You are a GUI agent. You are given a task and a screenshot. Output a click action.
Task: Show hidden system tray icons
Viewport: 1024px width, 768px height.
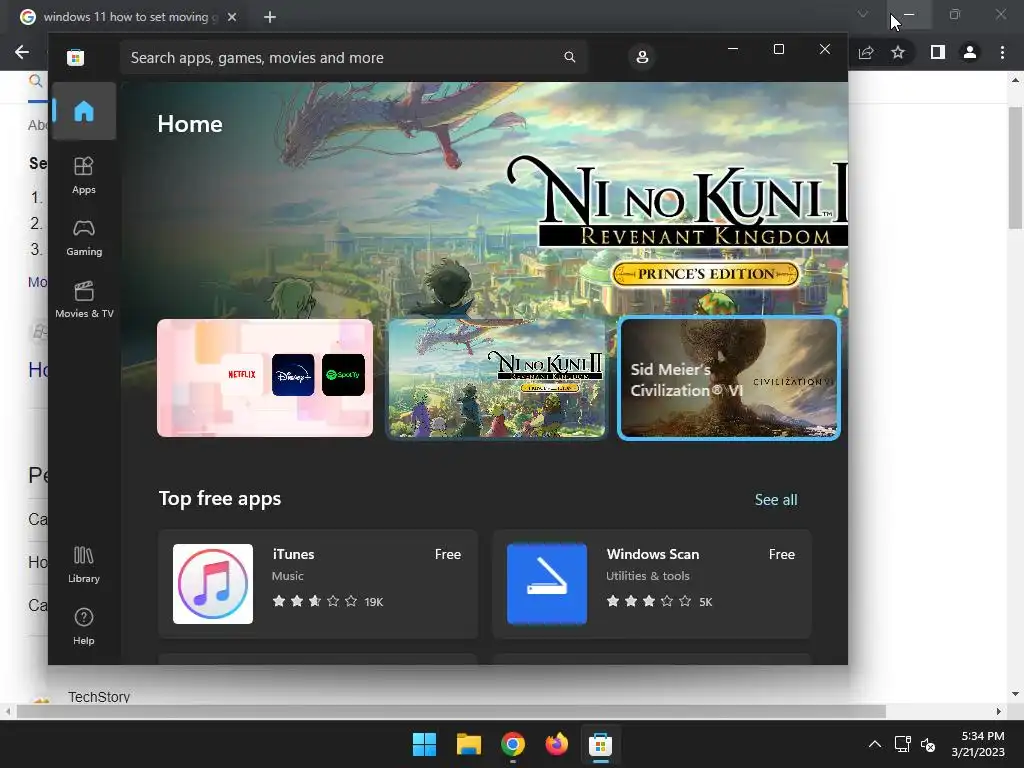click(x=875, y=744)
